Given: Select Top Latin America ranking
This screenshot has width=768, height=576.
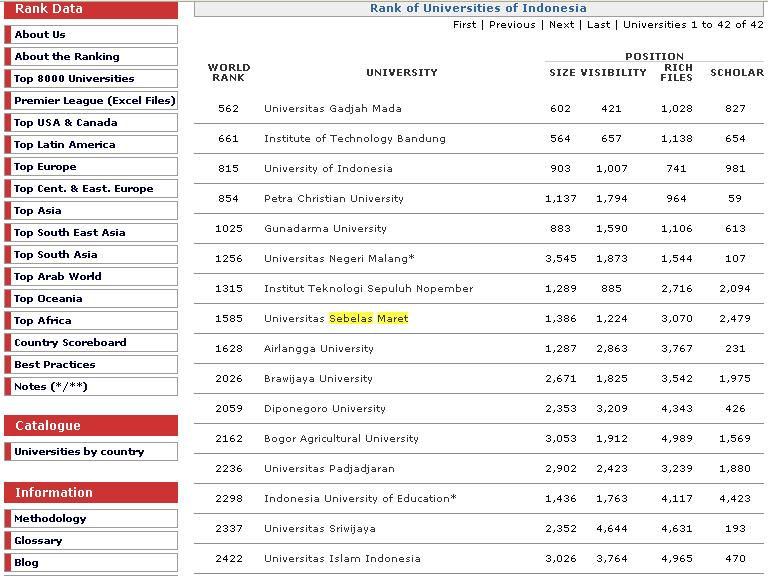Looking at the screenshot, I should pyautogui.click(x=91, y=144).
